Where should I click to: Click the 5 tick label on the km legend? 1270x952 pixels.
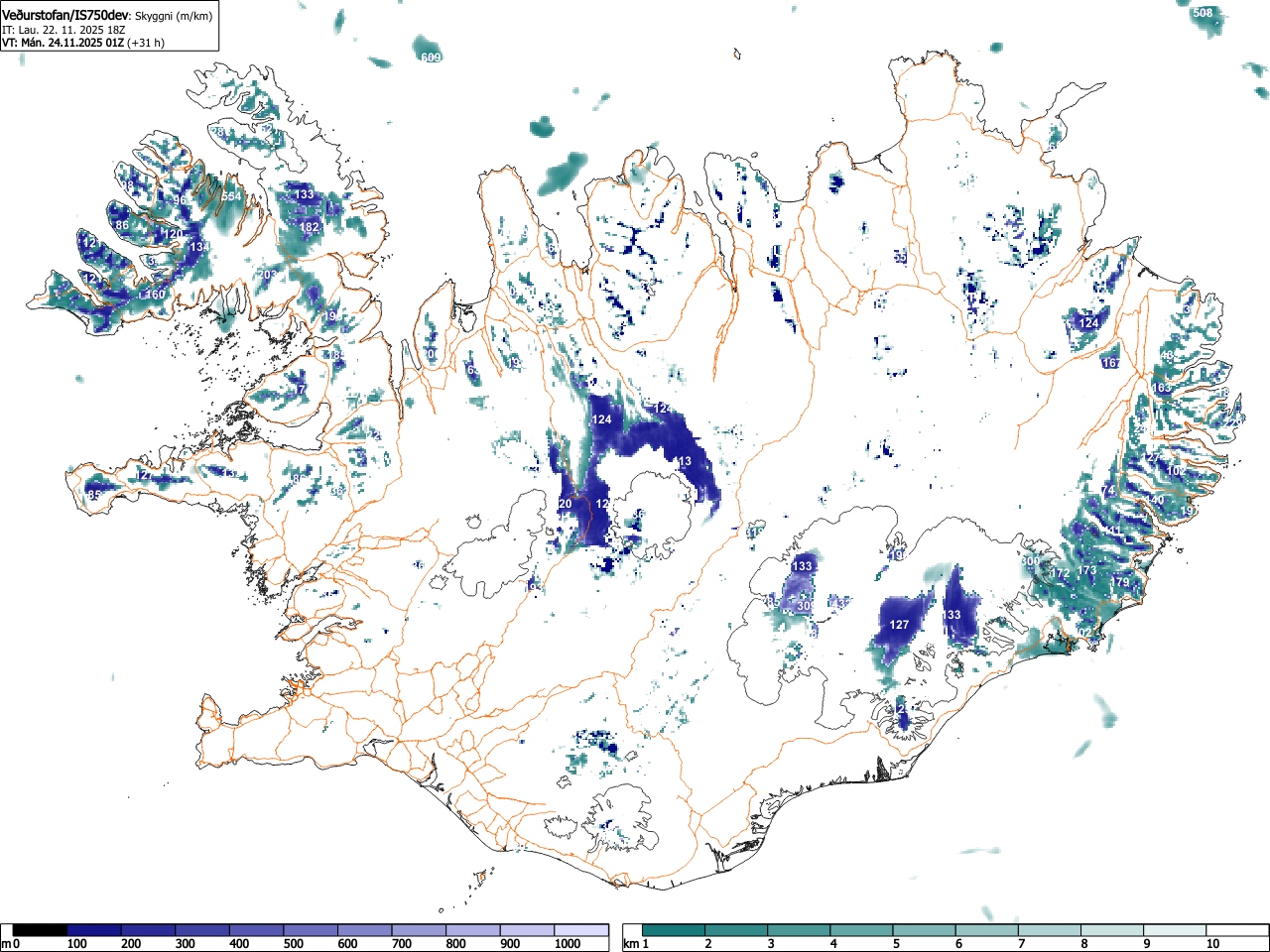pos(896,944)
